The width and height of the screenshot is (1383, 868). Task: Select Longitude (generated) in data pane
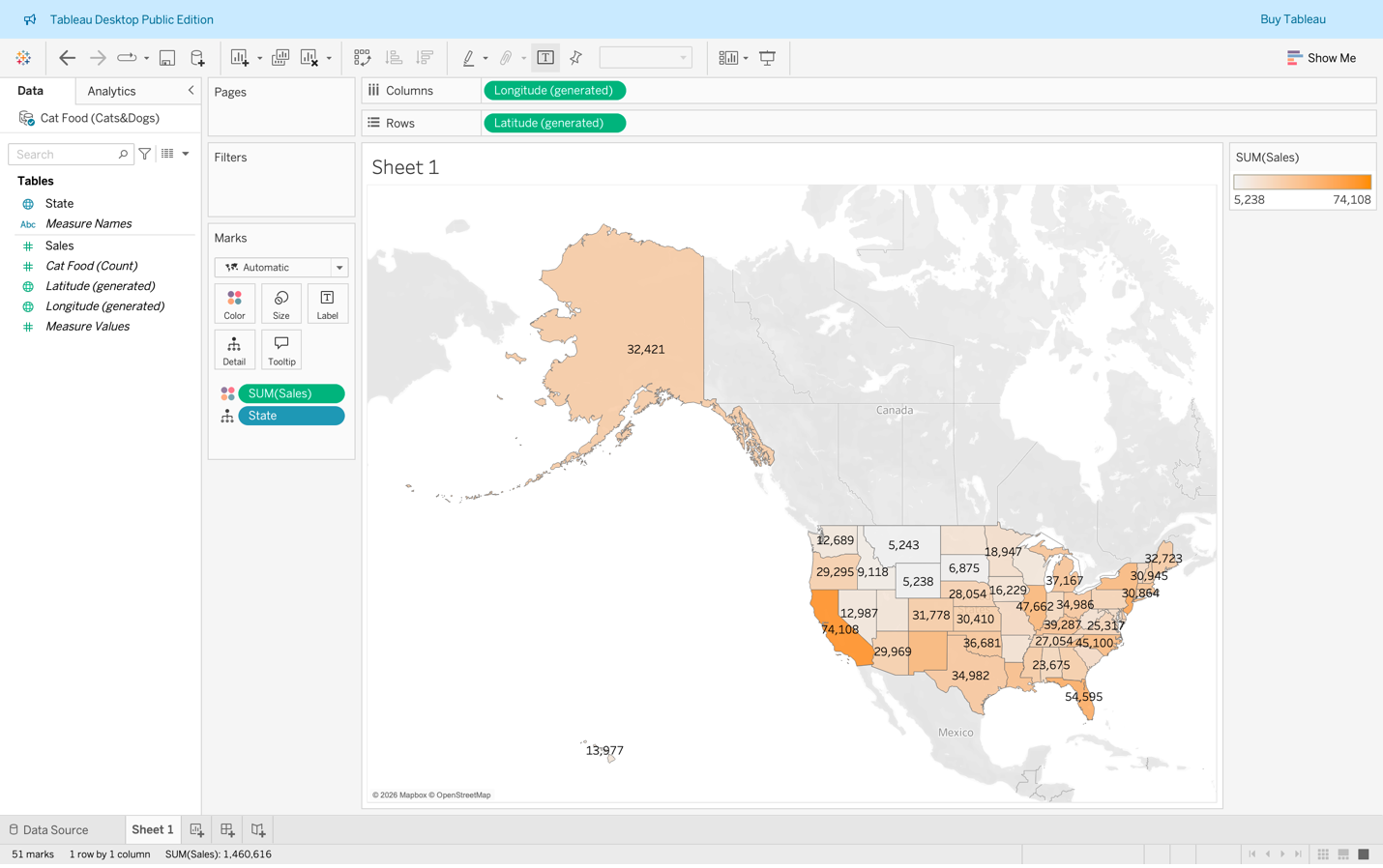104,306
